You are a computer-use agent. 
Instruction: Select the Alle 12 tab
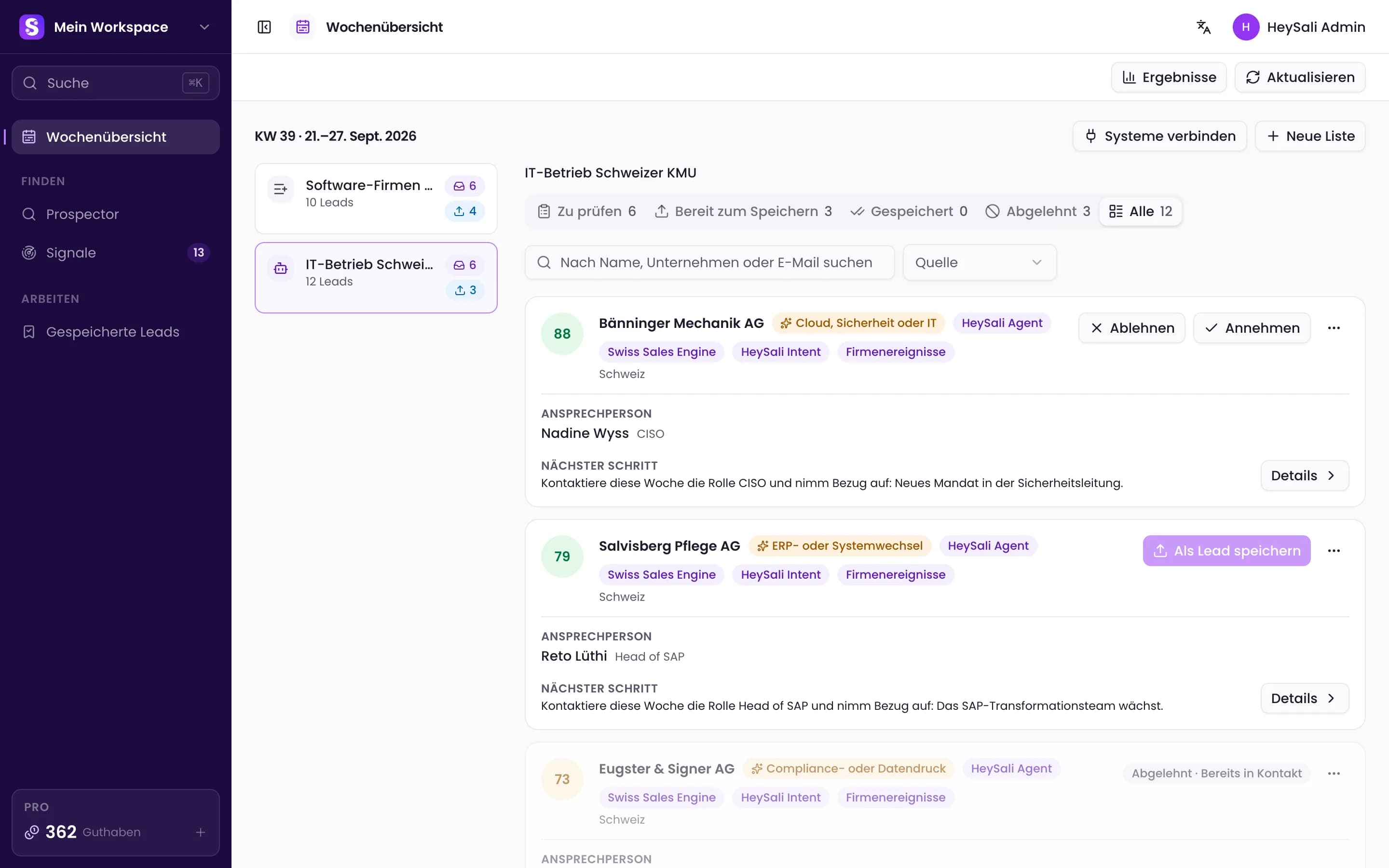1141,211
